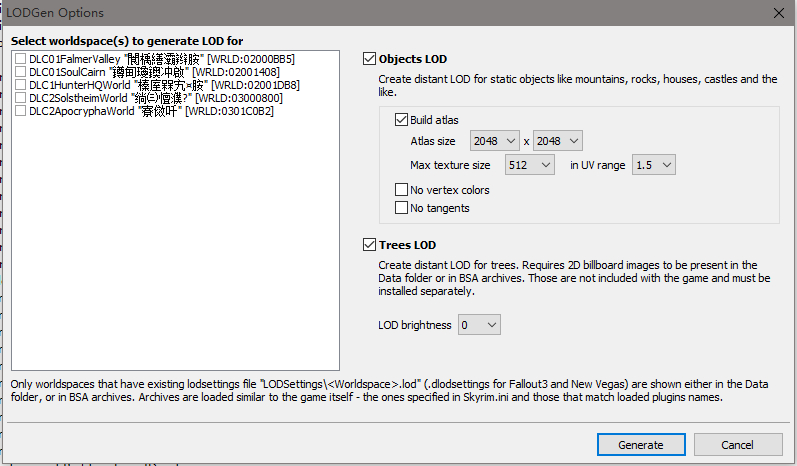Click the 'Atlas size' label

coord(433,141)
